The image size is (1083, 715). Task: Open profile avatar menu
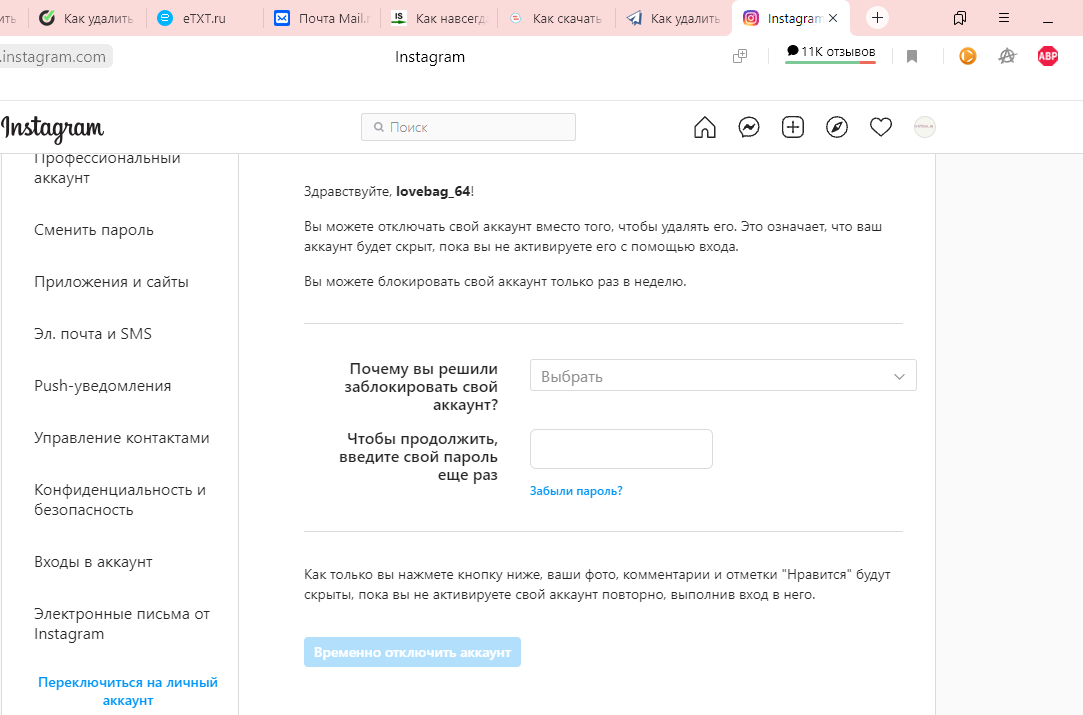coord(925,127)
